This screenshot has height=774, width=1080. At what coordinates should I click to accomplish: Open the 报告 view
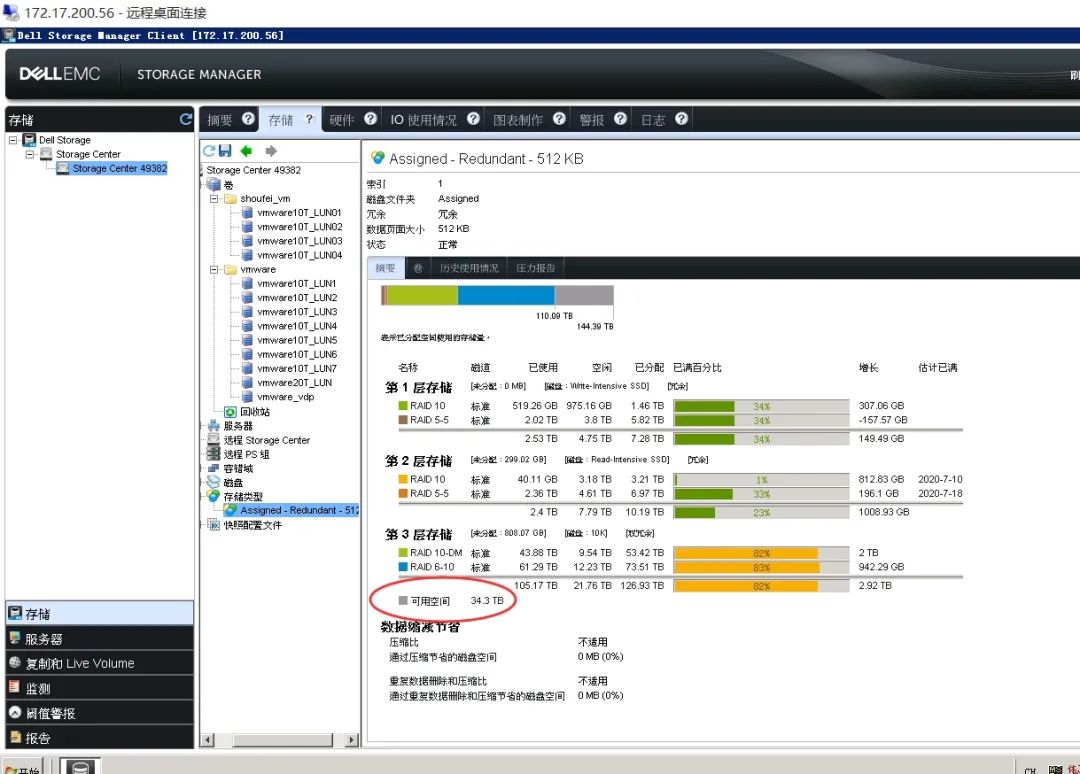[x=100, y=738]
